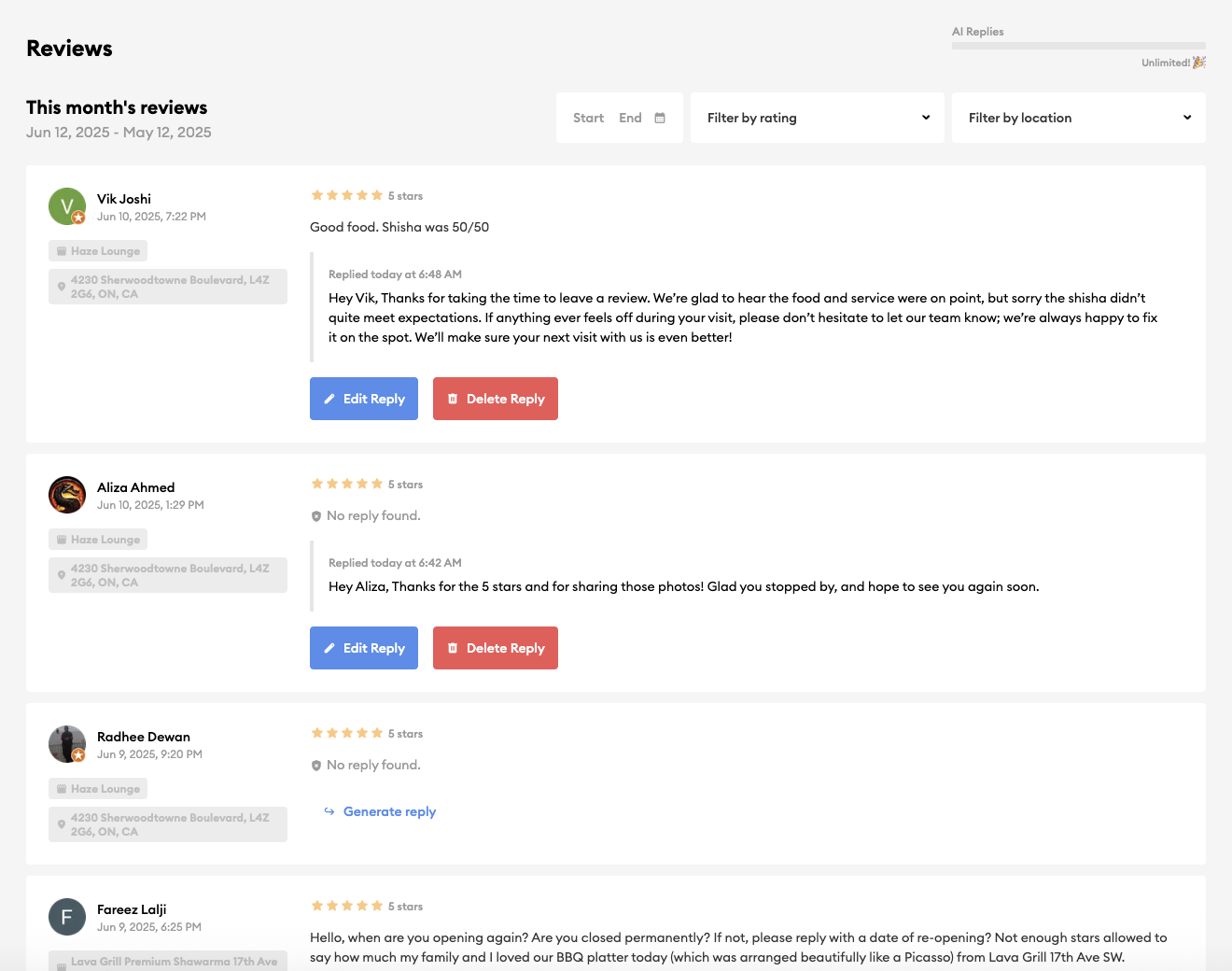This screenshot has width=1232, height=971.
Task: Expand the Filter by rating chevron arrow
Action: [925, 118]
